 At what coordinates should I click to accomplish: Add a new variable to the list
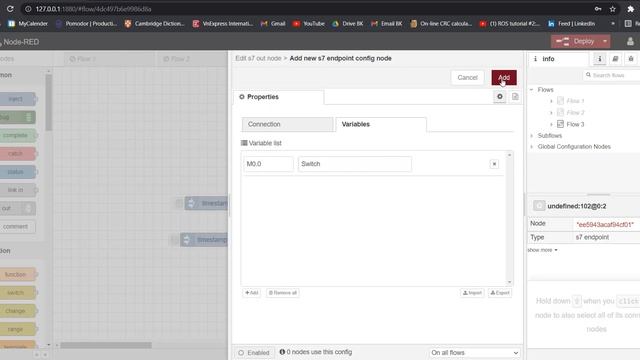[x=251, y=293]
